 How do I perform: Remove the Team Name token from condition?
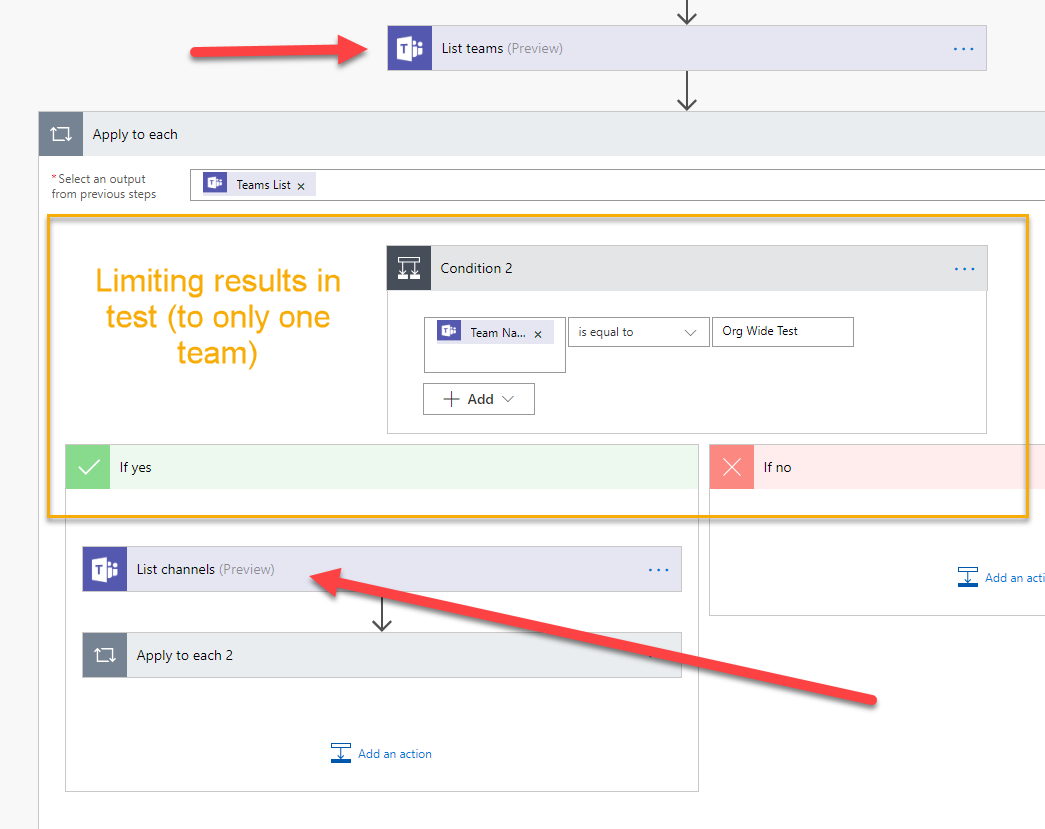coord(538,334)
